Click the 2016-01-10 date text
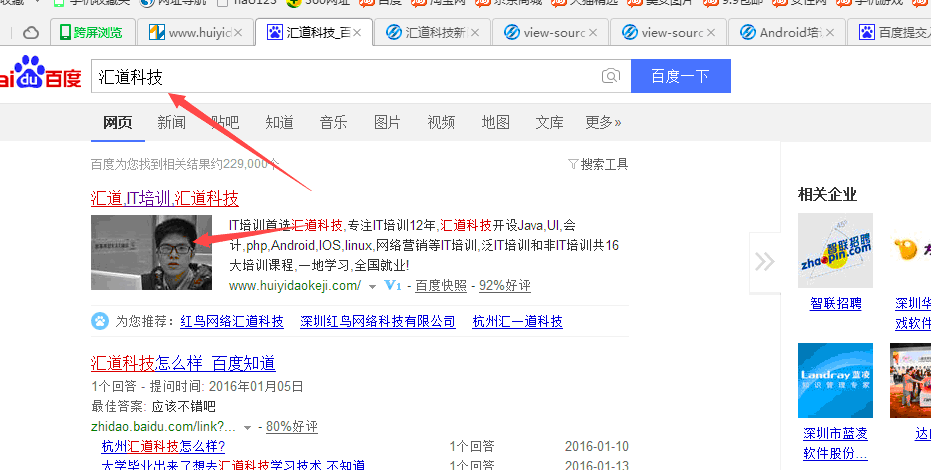Image resolution: width=931 pixels, height=470 pixels. [596, 446]
